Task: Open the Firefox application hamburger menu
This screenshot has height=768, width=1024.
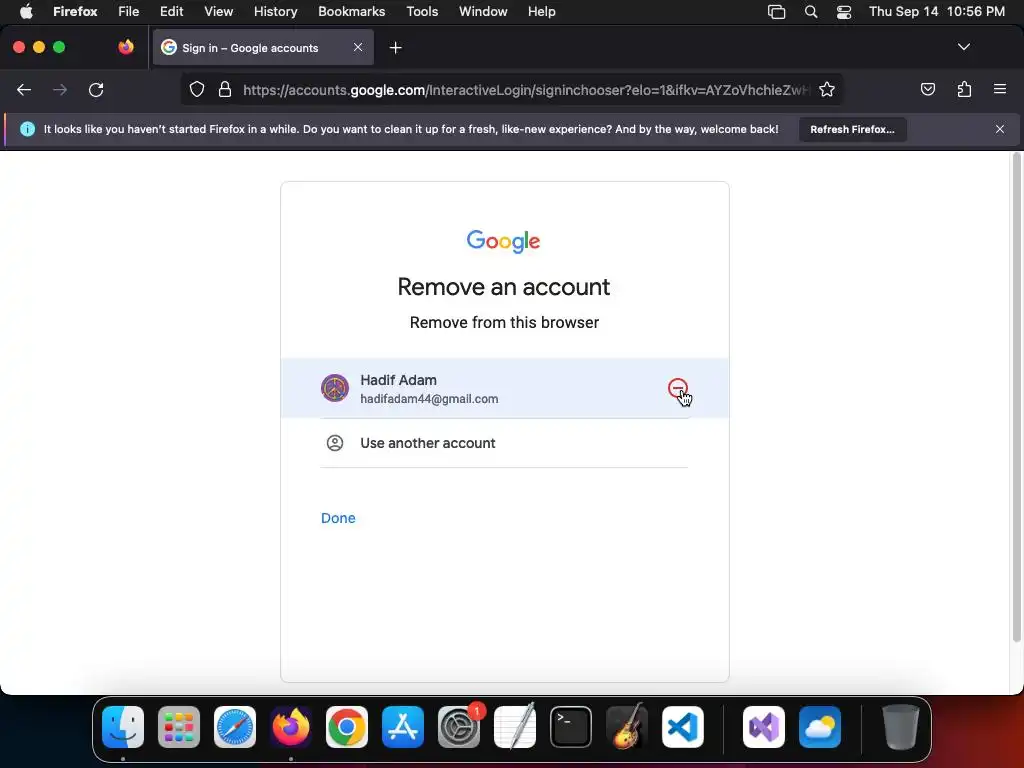Action: (x=1000, y=89)
